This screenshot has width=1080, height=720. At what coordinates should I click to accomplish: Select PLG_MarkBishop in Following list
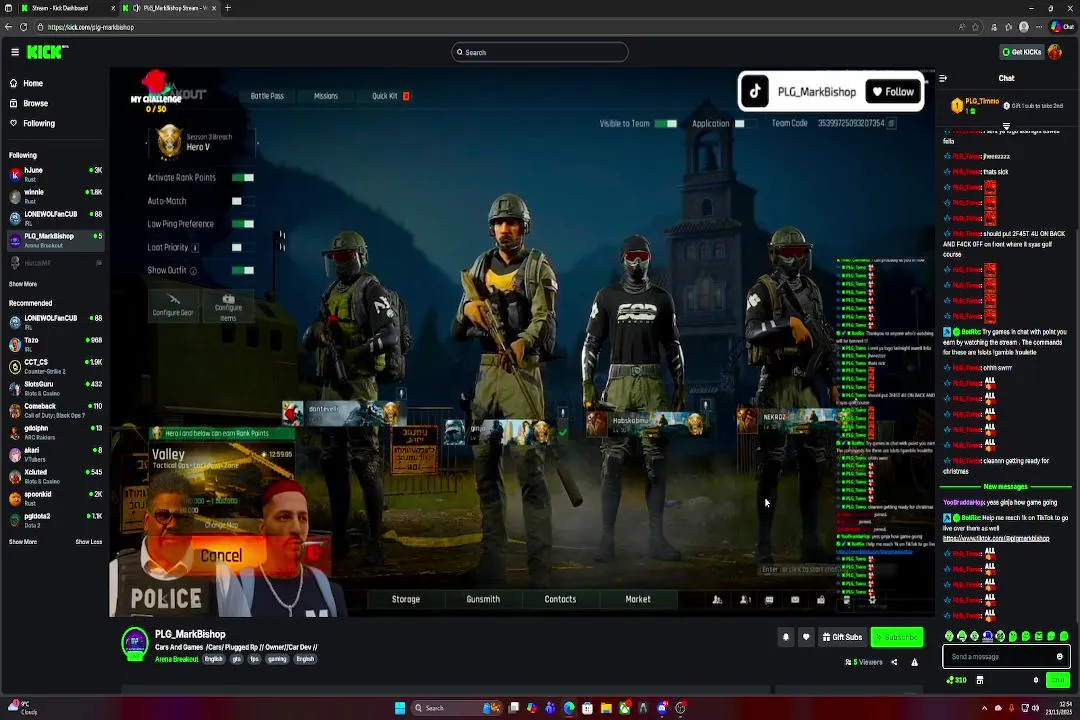pos(55,240)
